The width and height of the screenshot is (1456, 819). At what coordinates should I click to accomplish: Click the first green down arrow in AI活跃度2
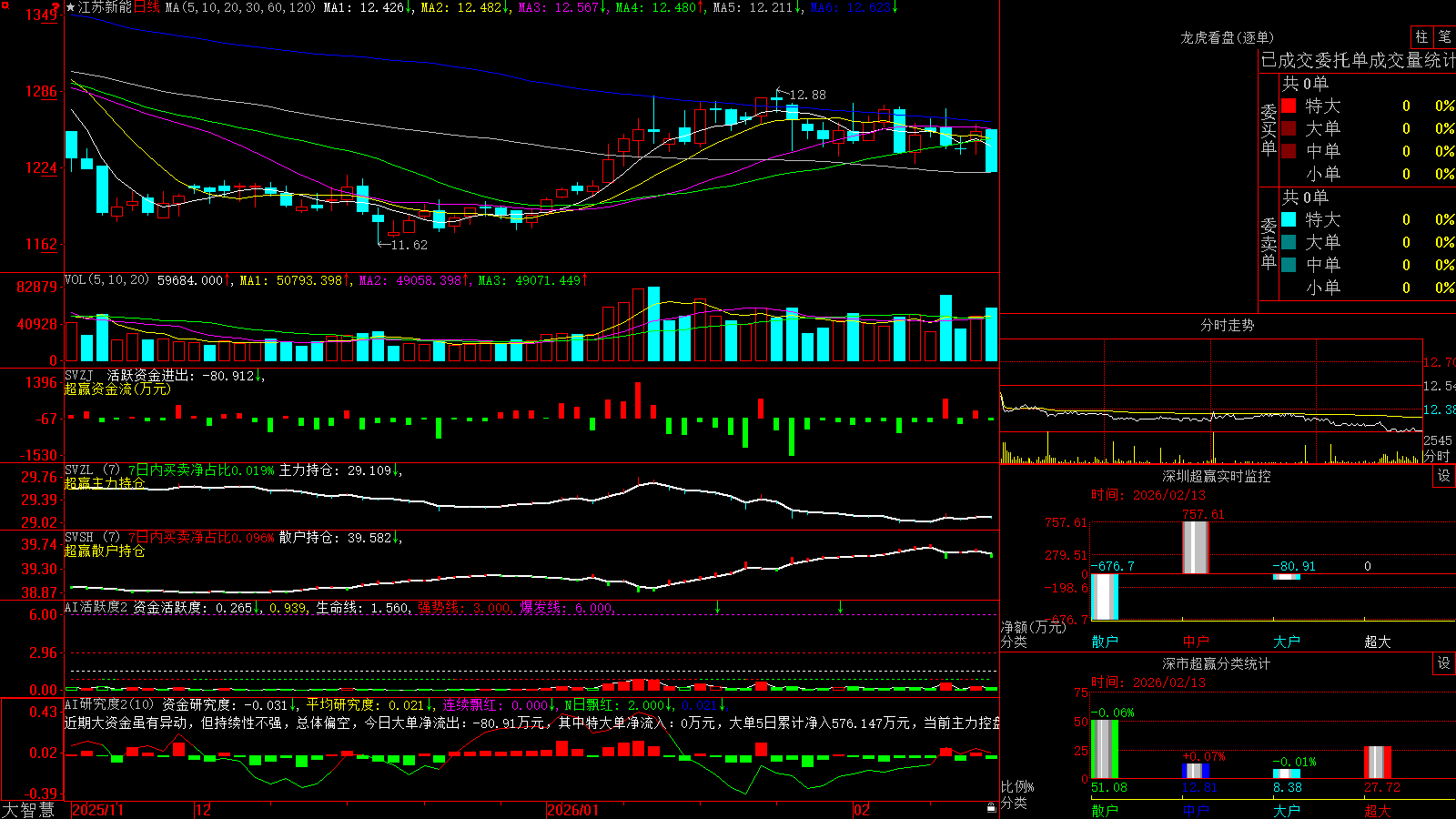pyautogui.click(x=718, y=607)
